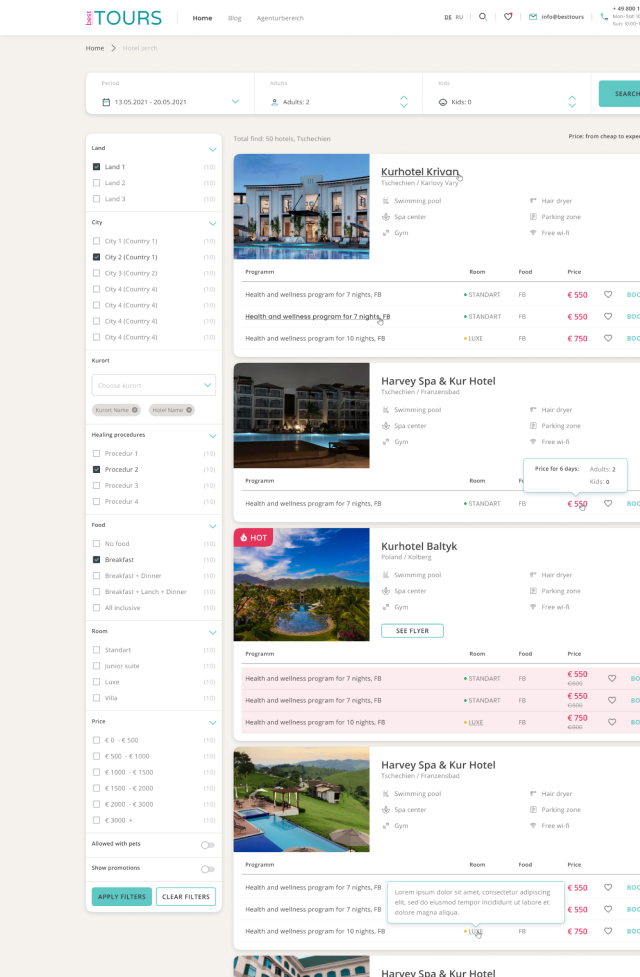Enable the Allowed with pets toggle
Viewport: 640px width, 977px height.
point(207,845)
